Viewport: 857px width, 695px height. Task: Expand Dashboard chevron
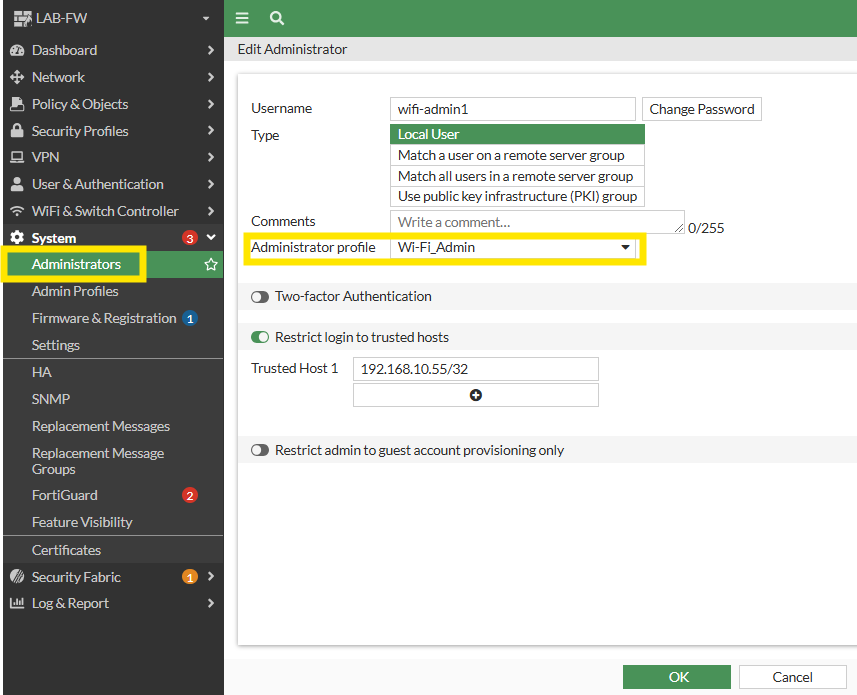pyautogui.click(x=211, y=50)
